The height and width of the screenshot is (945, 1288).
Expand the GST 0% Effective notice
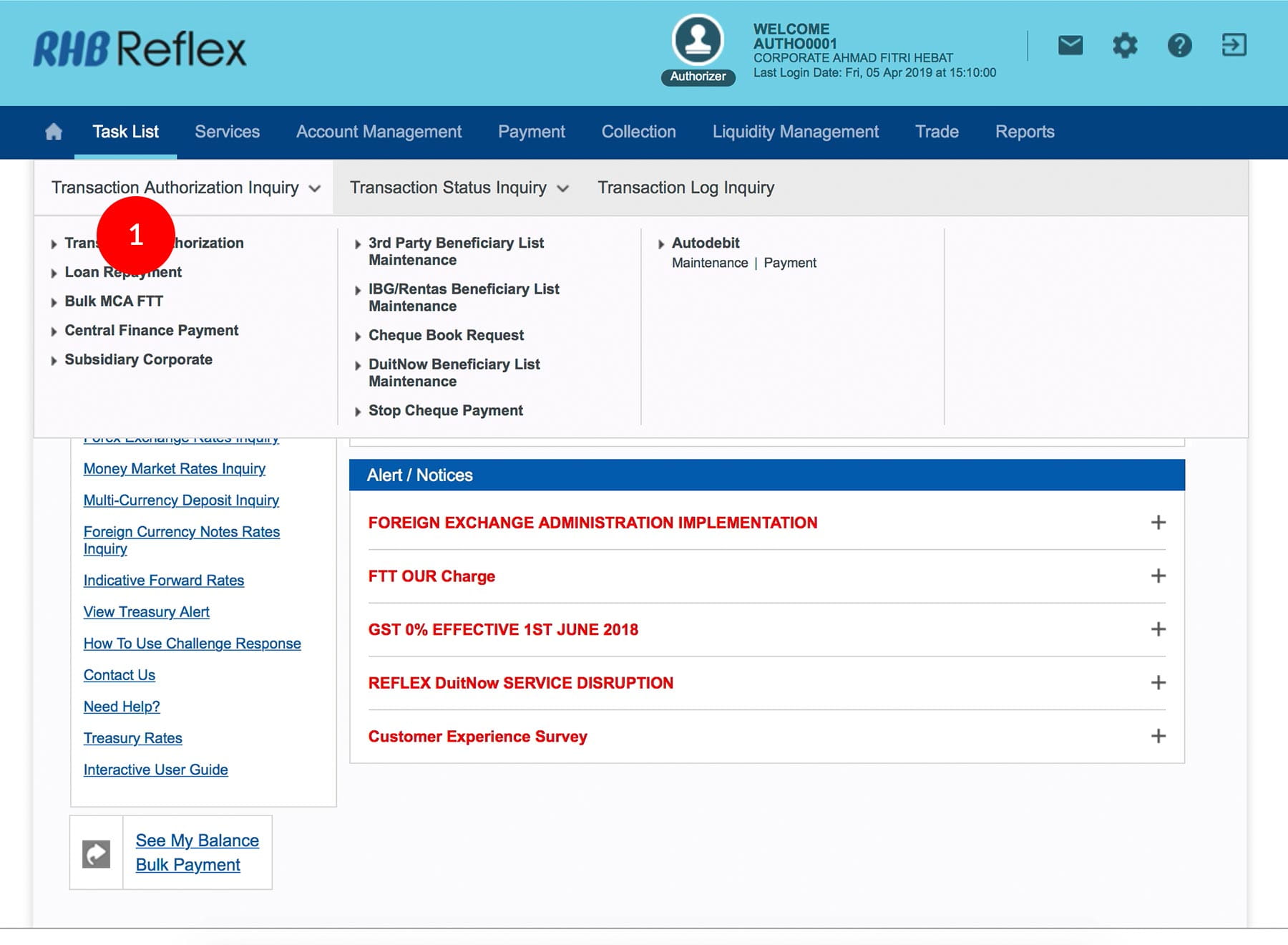pyautogui.click(x=1158, y=629)
